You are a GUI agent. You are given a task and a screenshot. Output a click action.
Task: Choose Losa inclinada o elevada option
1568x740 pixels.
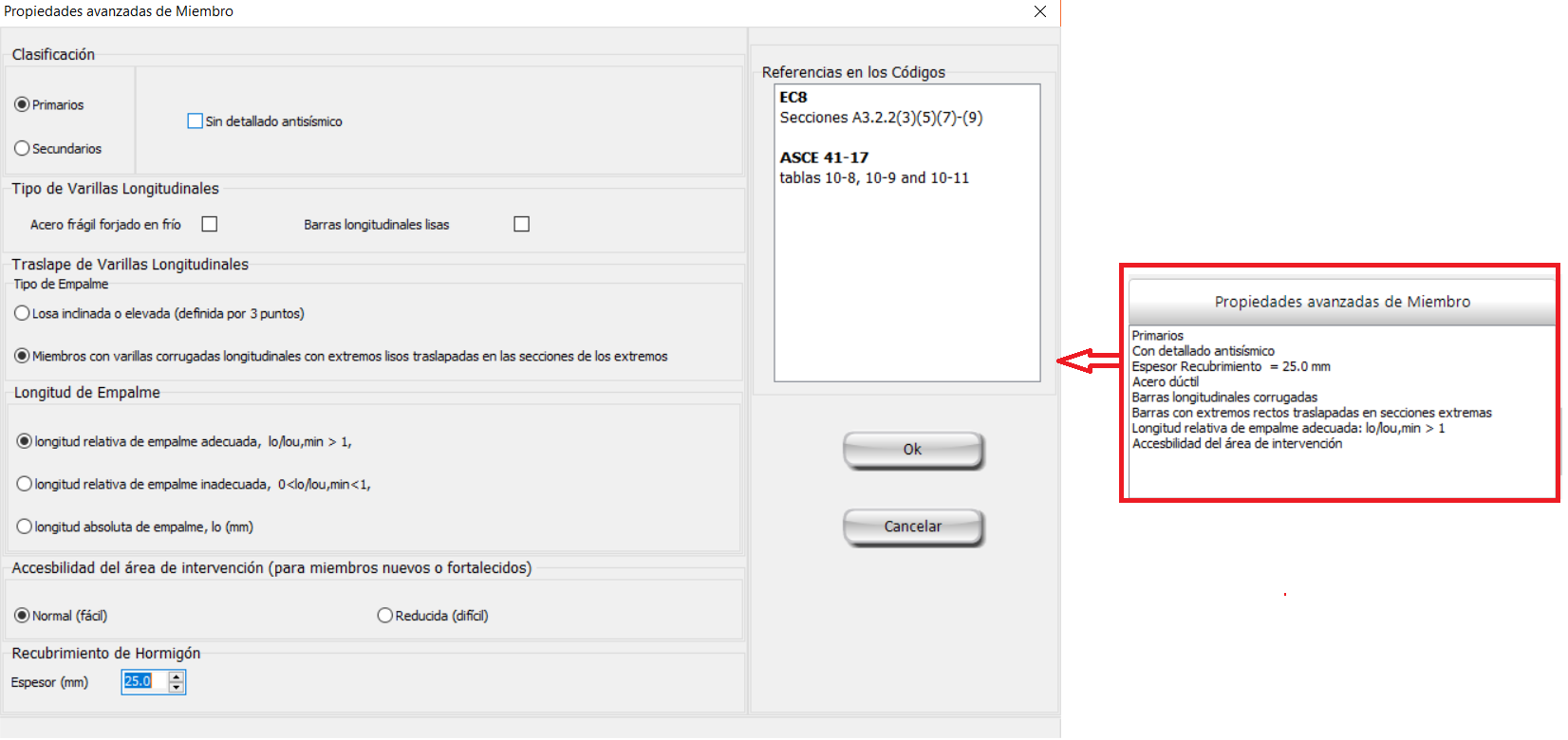(22, 313)
